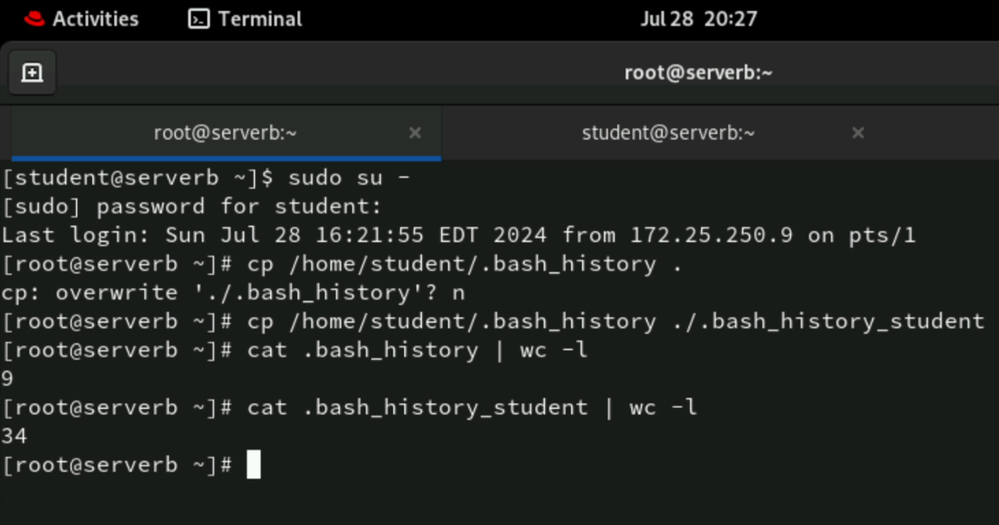Image resolution: width=999 pixels, height=525 pixels.
Task: Click the '[sudo] password for student' line
Action: [x=192, y=207]
